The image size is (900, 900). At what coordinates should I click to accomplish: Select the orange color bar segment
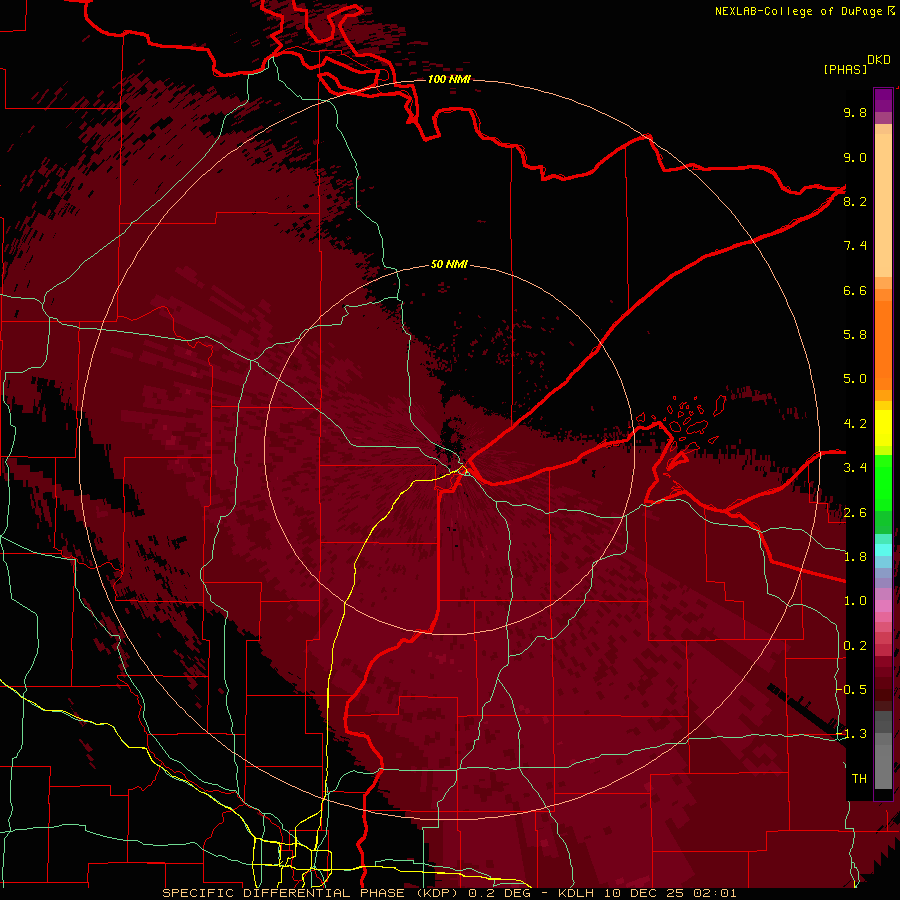pyautogui.click(x=883, y=346)
